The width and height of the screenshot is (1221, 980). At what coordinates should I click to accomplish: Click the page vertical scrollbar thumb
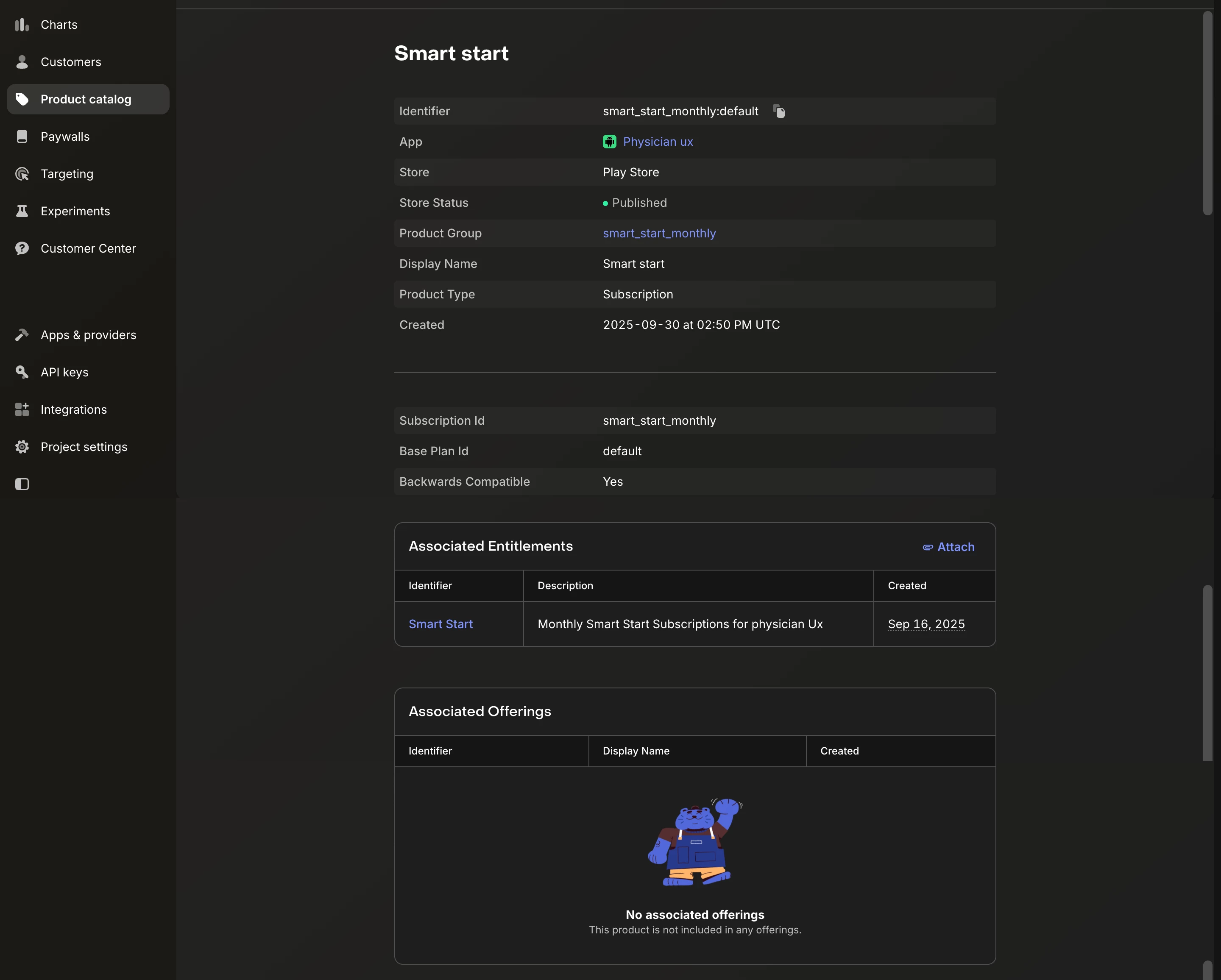(1207, 113)
